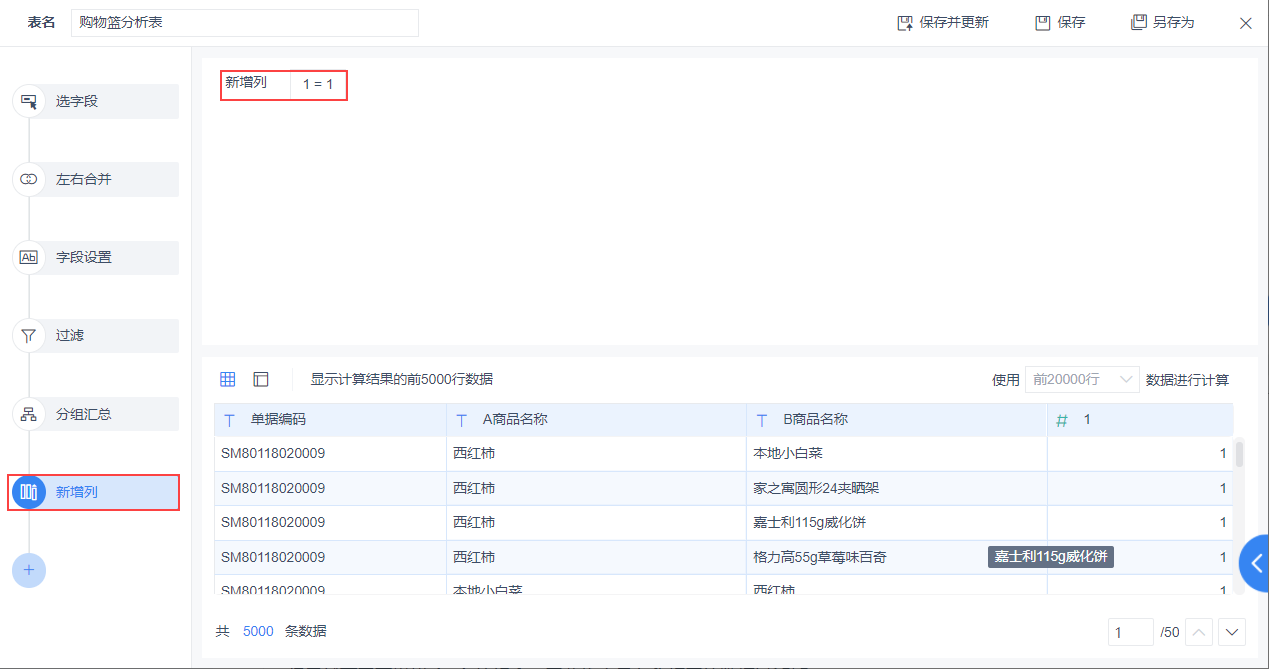Screen dimensions: 1269x669
Task: Click the page number input field
Action: 1130,632
